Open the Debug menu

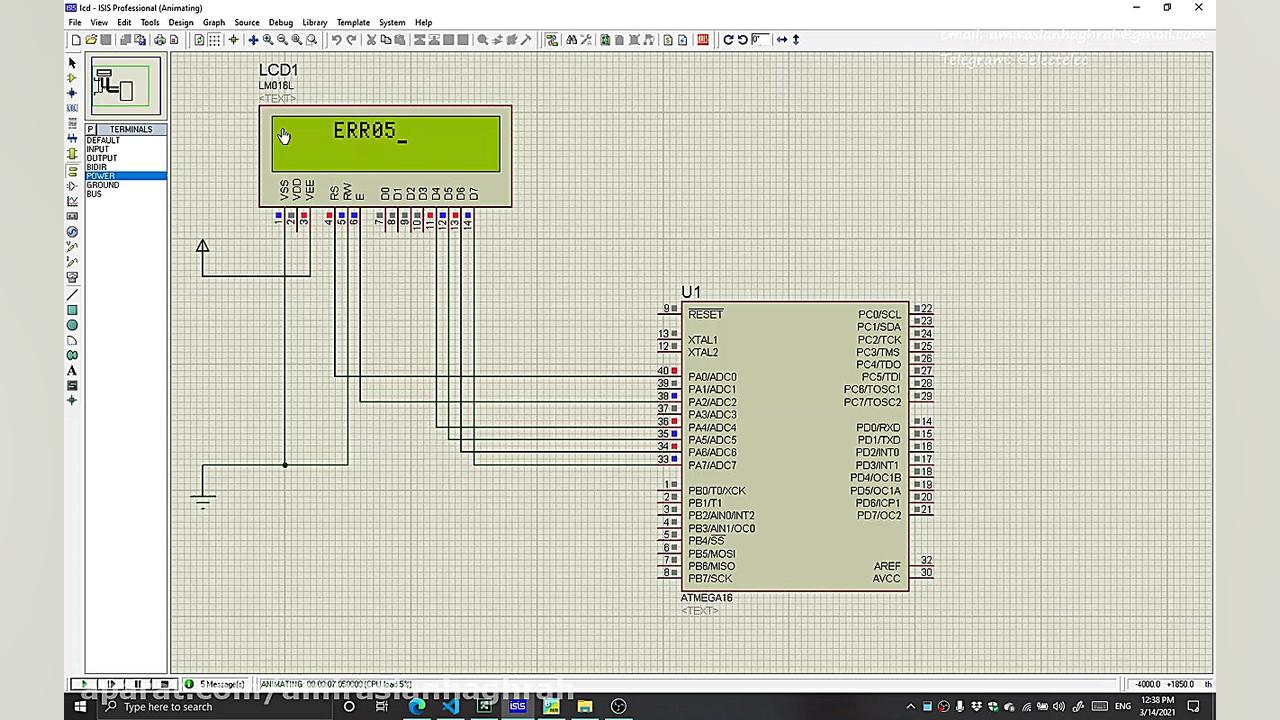click(281, 22)
